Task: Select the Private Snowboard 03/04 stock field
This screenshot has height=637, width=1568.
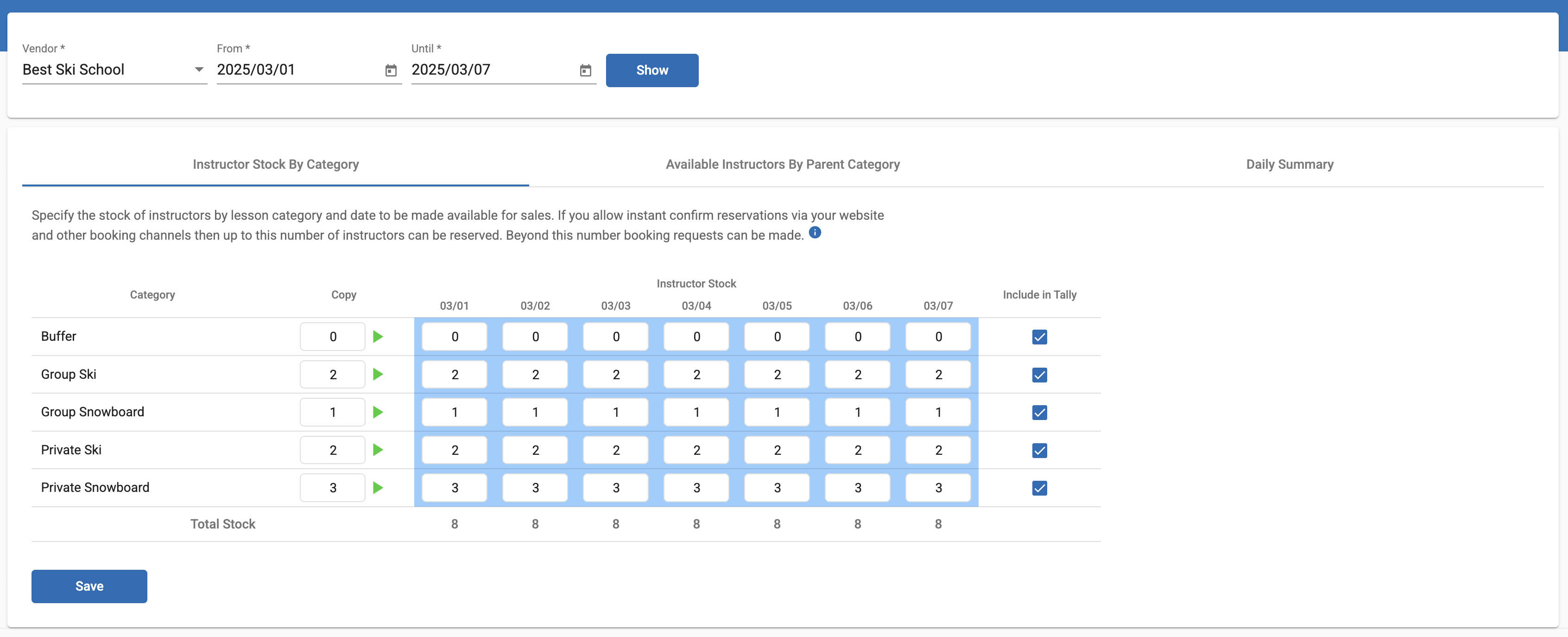Action: click(x=696, y=488)
